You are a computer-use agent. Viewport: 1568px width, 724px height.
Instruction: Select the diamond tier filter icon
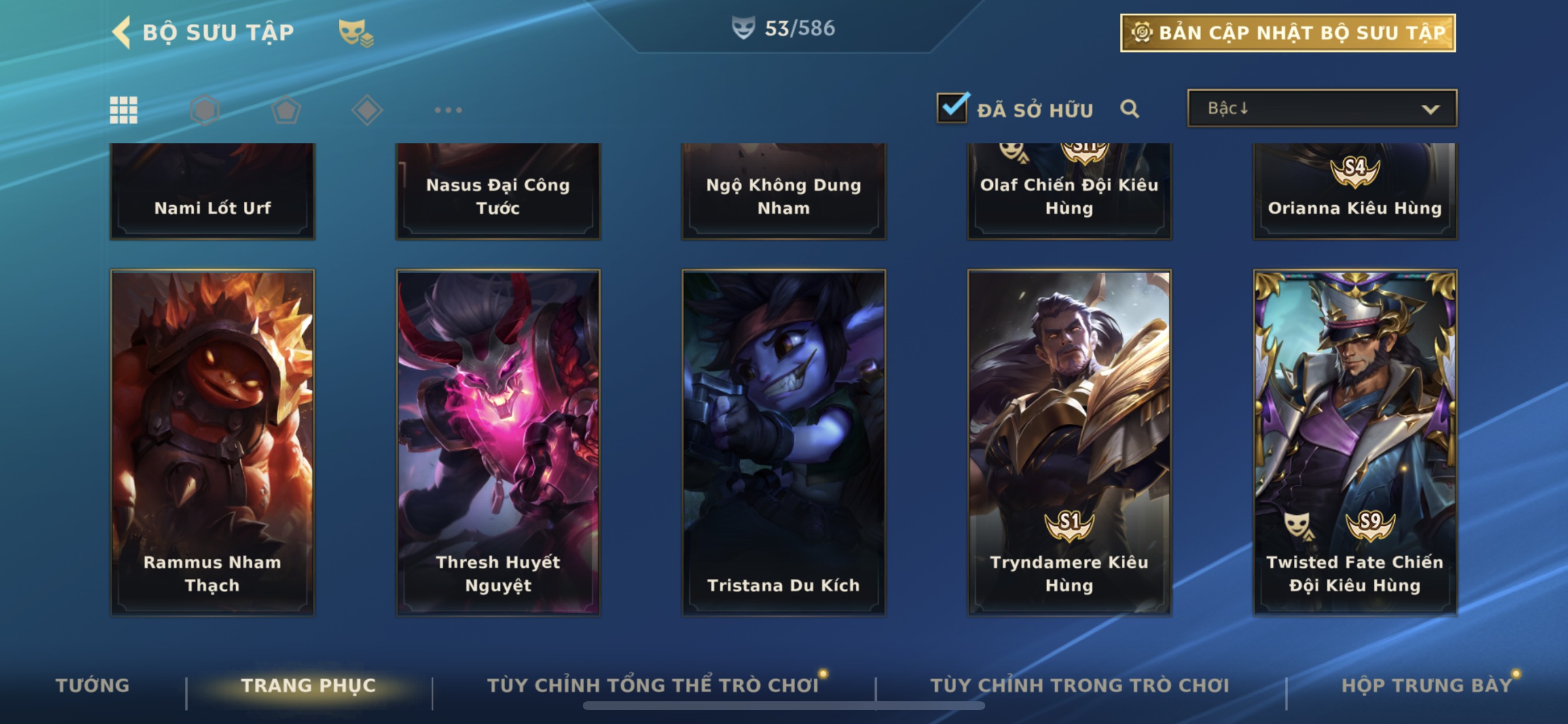pos(367,110)
